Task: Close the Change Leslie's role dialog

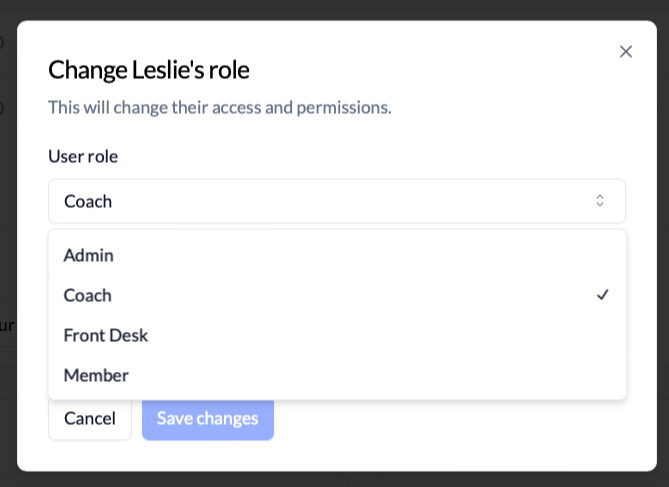Action: click(625, 52)
